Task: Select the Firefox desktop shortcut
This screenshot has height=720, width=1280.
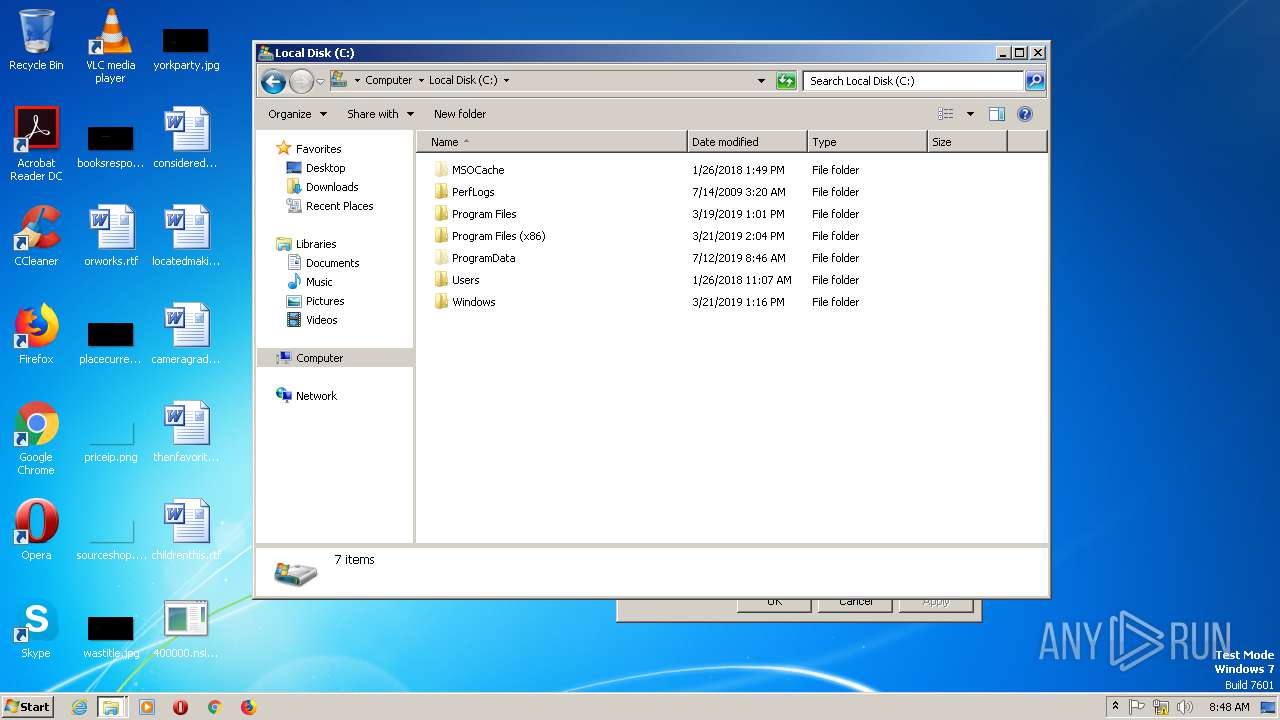Action: click(36, 334)
